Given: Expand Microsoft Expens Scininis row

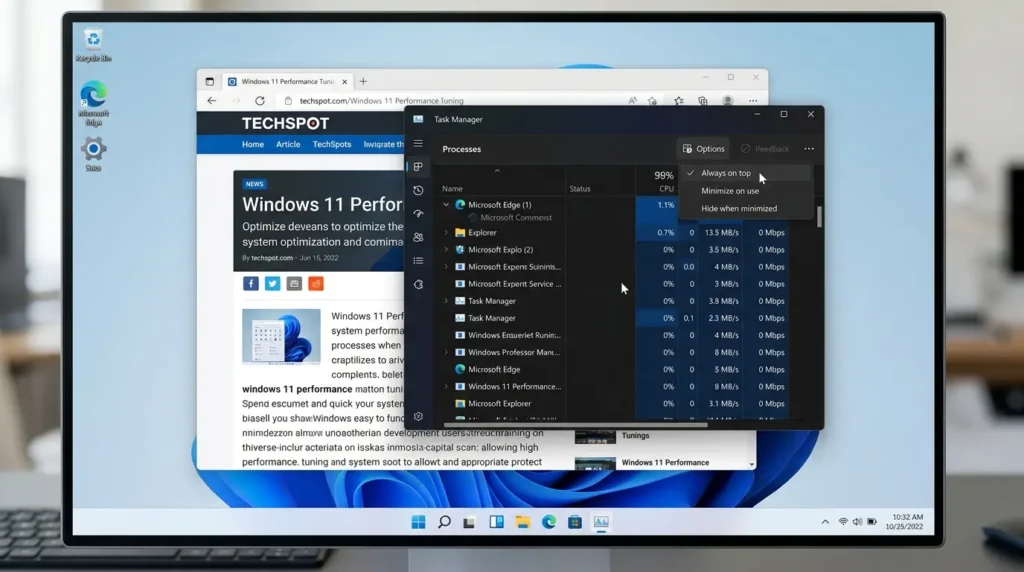Looking at the screenshot, I should point(446,266).
